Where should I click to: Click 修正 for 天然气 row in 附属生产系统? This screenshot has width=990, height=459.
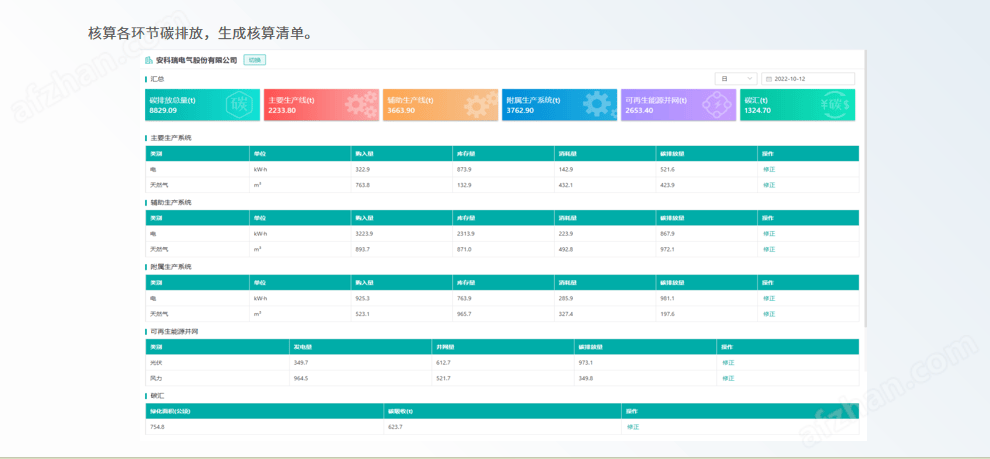[768, 314]
